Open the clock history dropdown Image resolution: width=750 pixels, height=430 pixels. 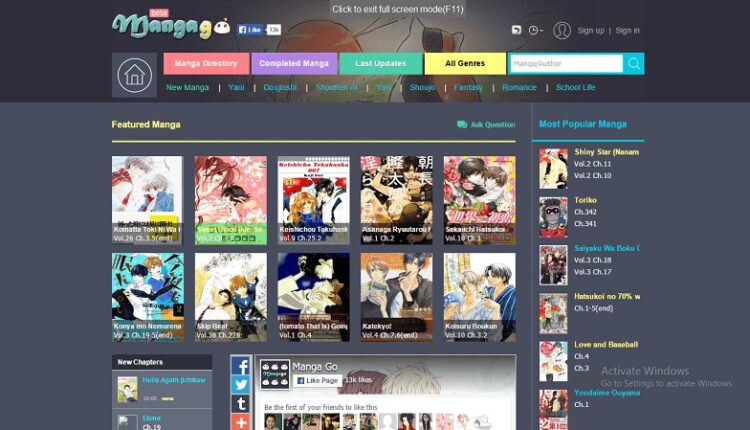(x=535, y=30)
